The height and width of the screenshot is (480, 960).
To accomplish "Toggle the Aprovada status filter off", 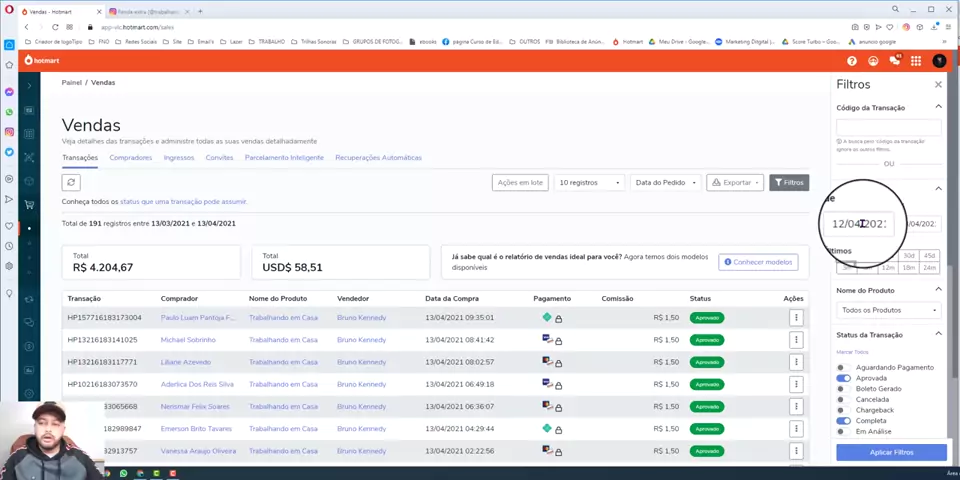I will click(843, 378).
